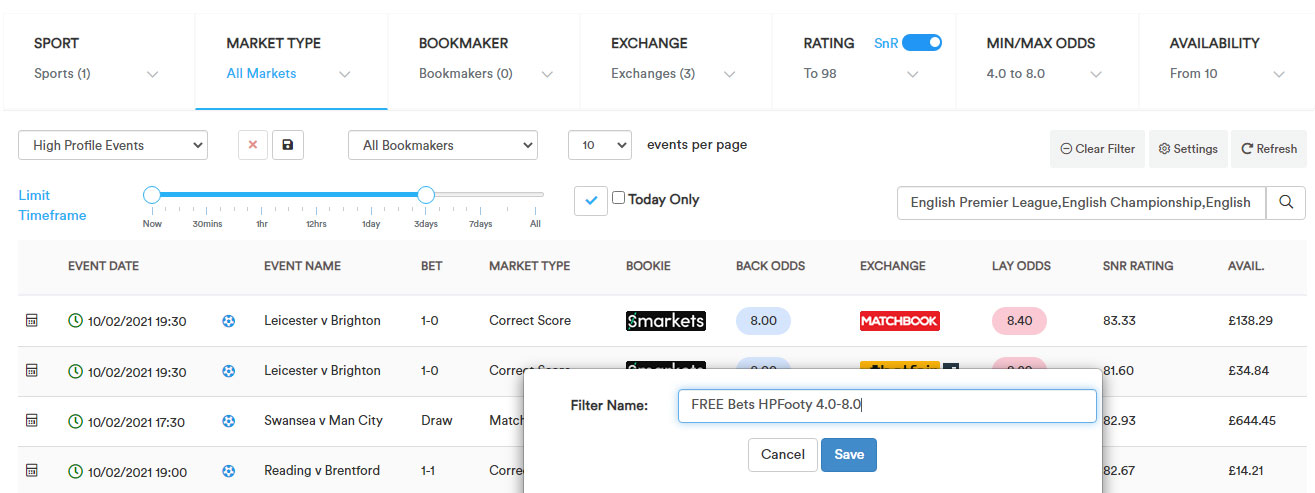
Task: Click the calculator icon for Swansea v Man City
Action: tap(31, 421)
